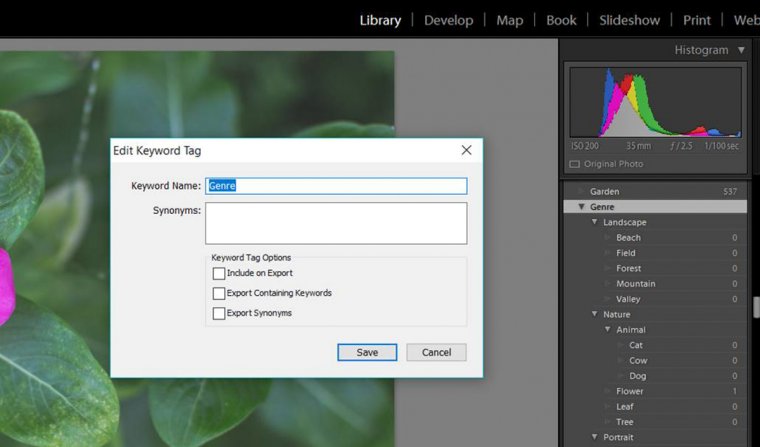760x447 pixels.
Task: Select the Genre keyword row
Action: 655,207
